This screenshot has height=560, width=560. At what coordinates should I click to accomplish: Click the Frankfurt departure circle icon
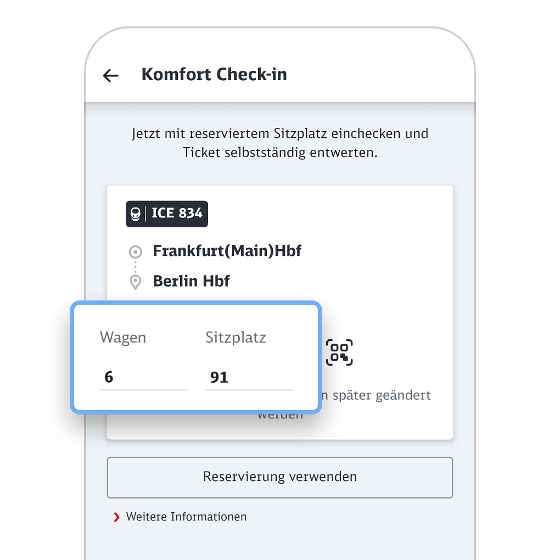point(135,252)
